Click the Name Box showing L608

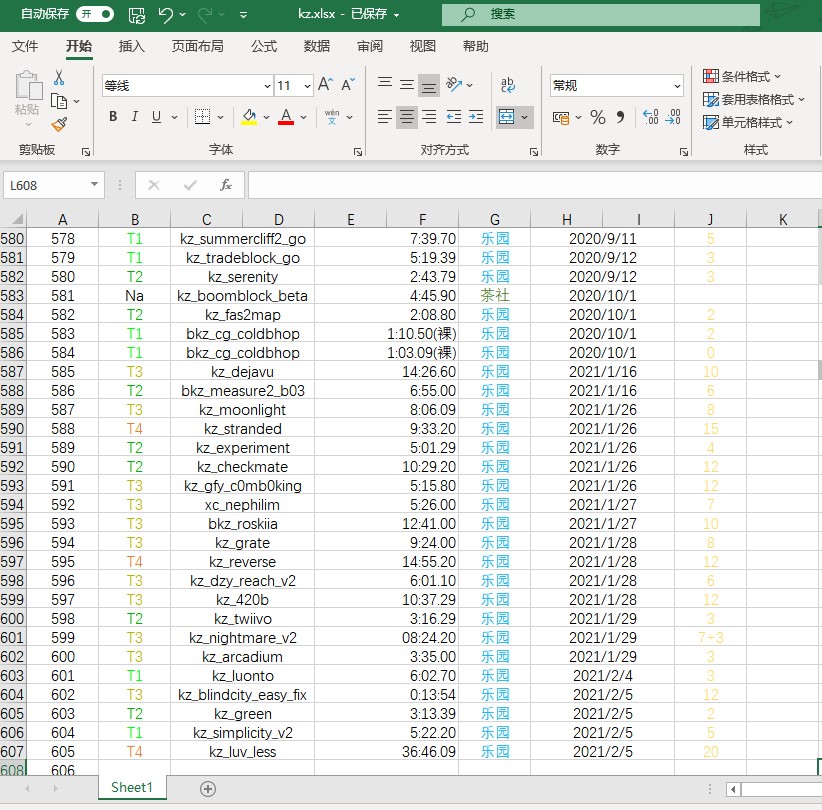[47, 185]
